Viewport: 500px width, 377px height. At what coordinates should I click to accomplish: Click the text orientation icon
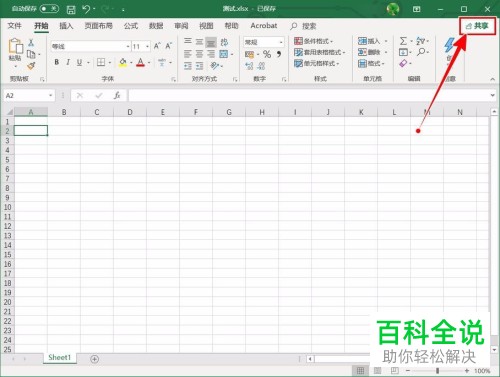click(214, 66)
